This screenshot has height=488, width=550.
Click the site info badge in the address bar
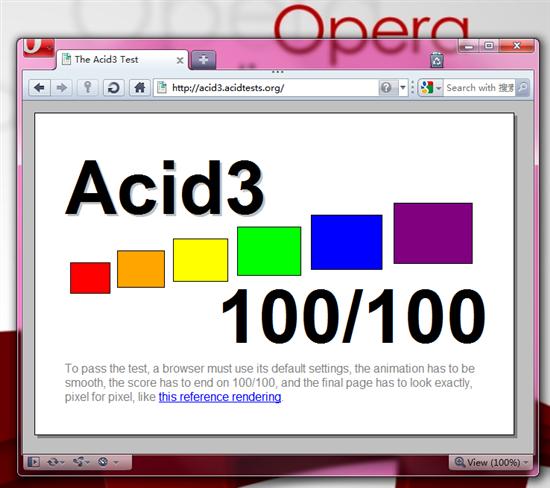click(386, 87)
